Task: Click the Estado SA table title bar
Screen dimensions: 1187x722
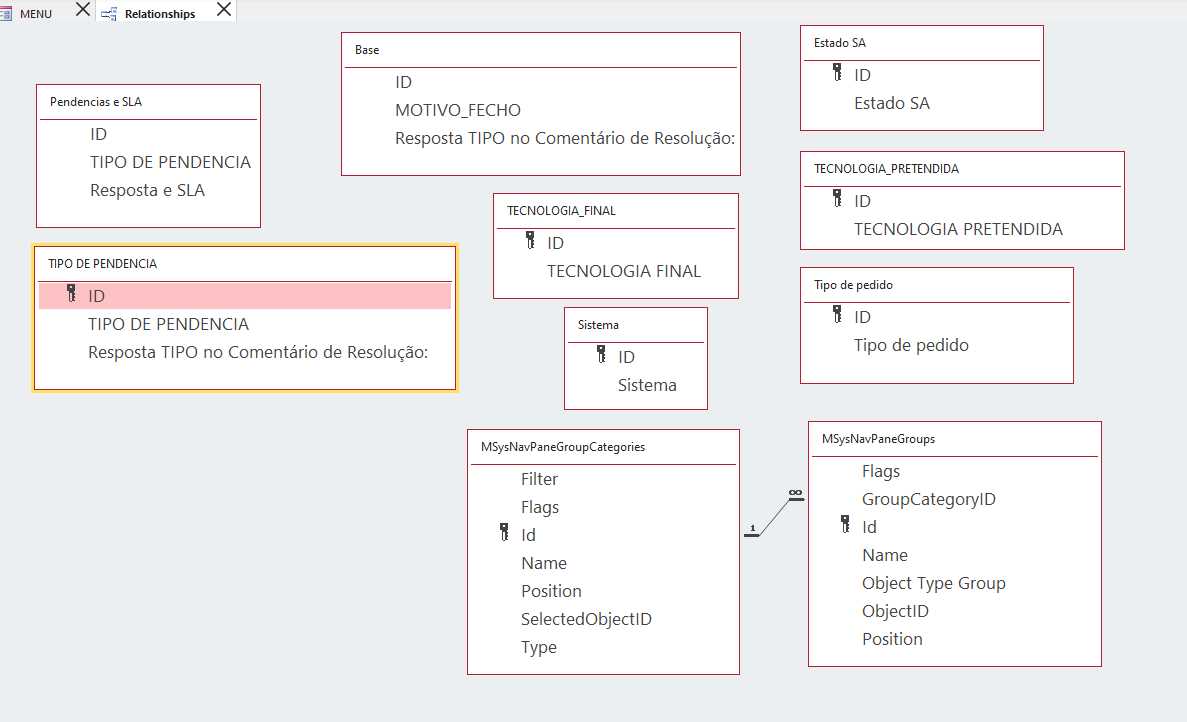Action: [x=921, y=43]
